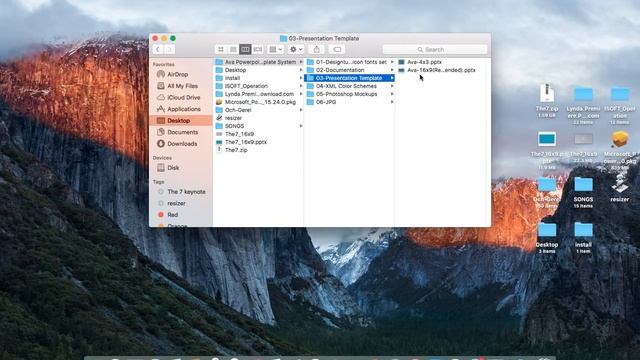Open AirDrop in the sidebar
The width and height of the screenshot is (640, 360).
click(177, 74)
